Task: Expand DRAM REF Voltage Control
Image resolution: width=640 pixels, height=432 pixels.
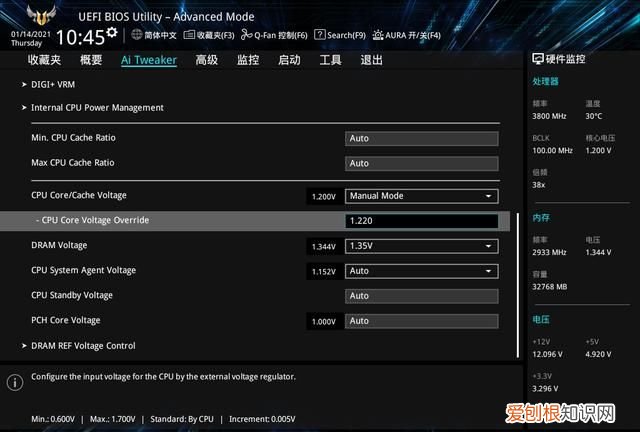Action: (x=83, y=346)
